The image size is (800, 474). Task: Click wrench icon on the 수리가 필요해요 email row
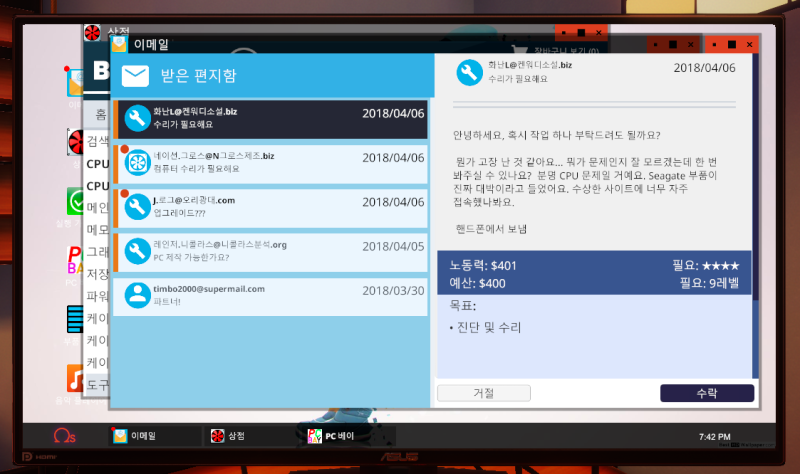click(137, 118)
